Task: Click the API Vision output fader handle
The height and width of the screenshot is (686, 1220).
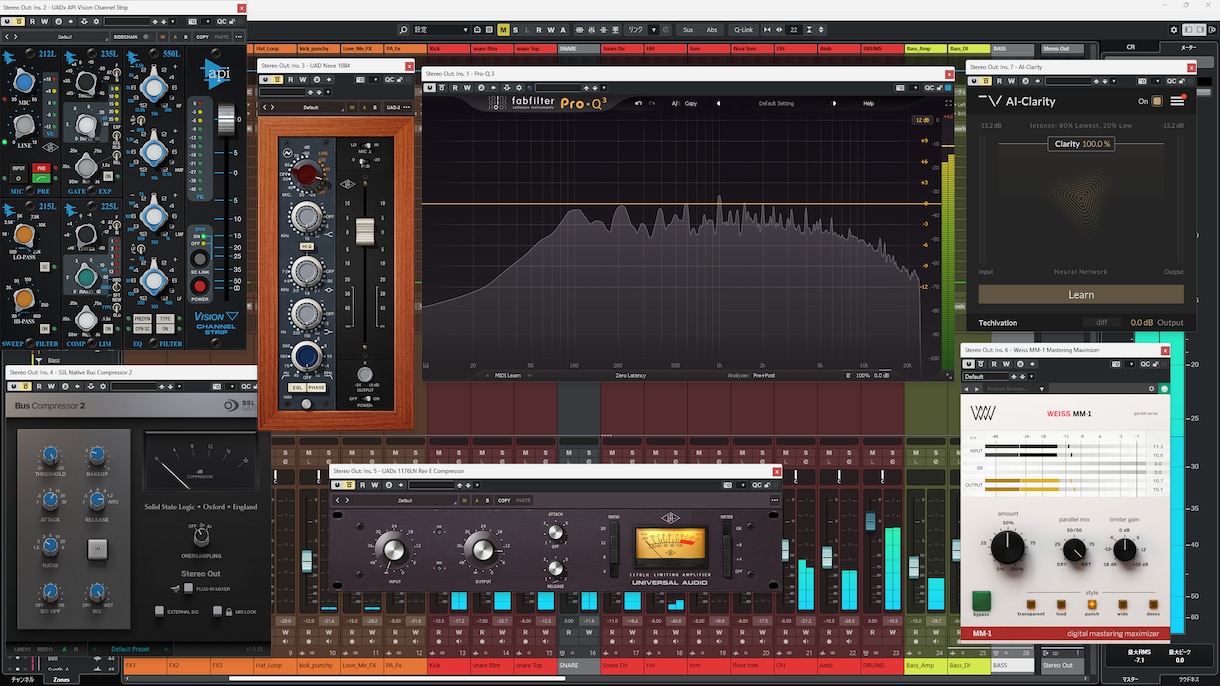Action: [227, 119]
